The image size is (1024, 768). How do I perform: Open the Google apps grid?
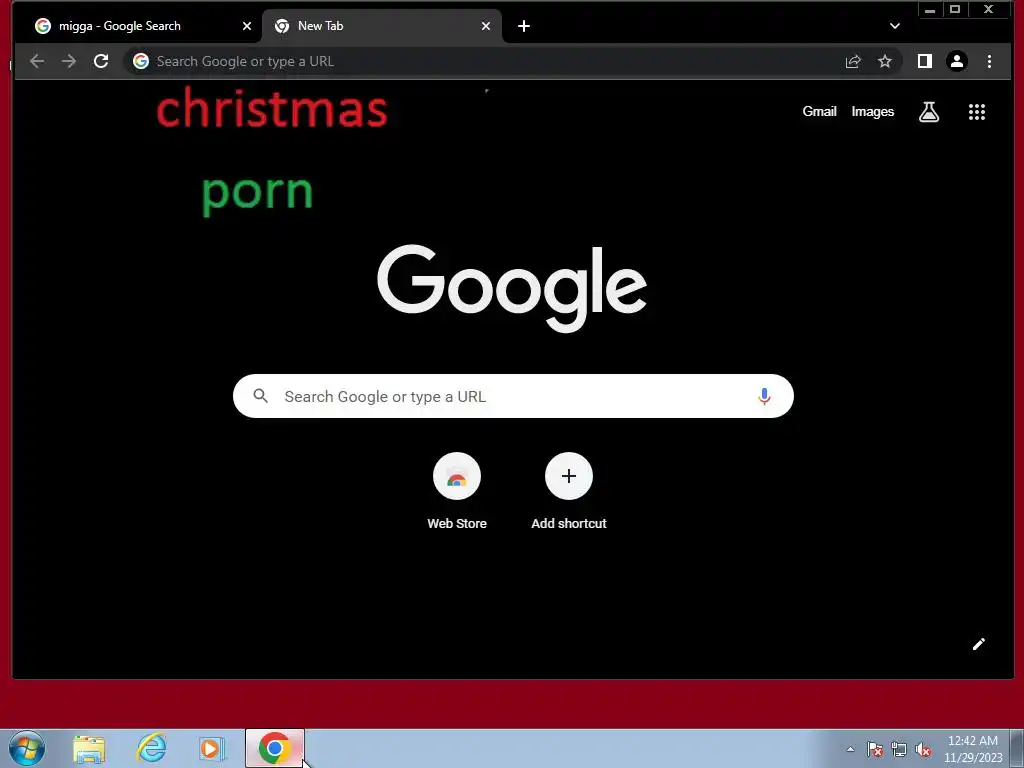pyautogui.click(x=976, y=112)
